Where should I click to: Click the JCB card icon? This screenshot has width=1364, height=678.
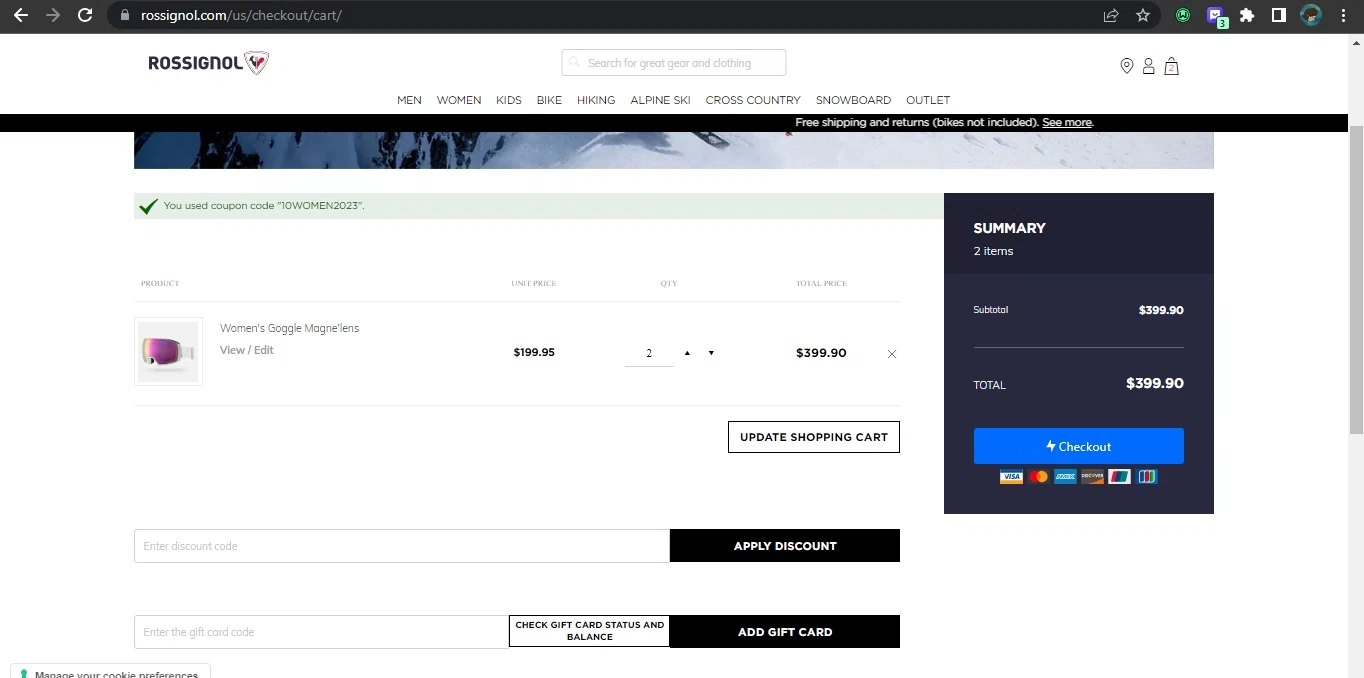(1147, 477)
